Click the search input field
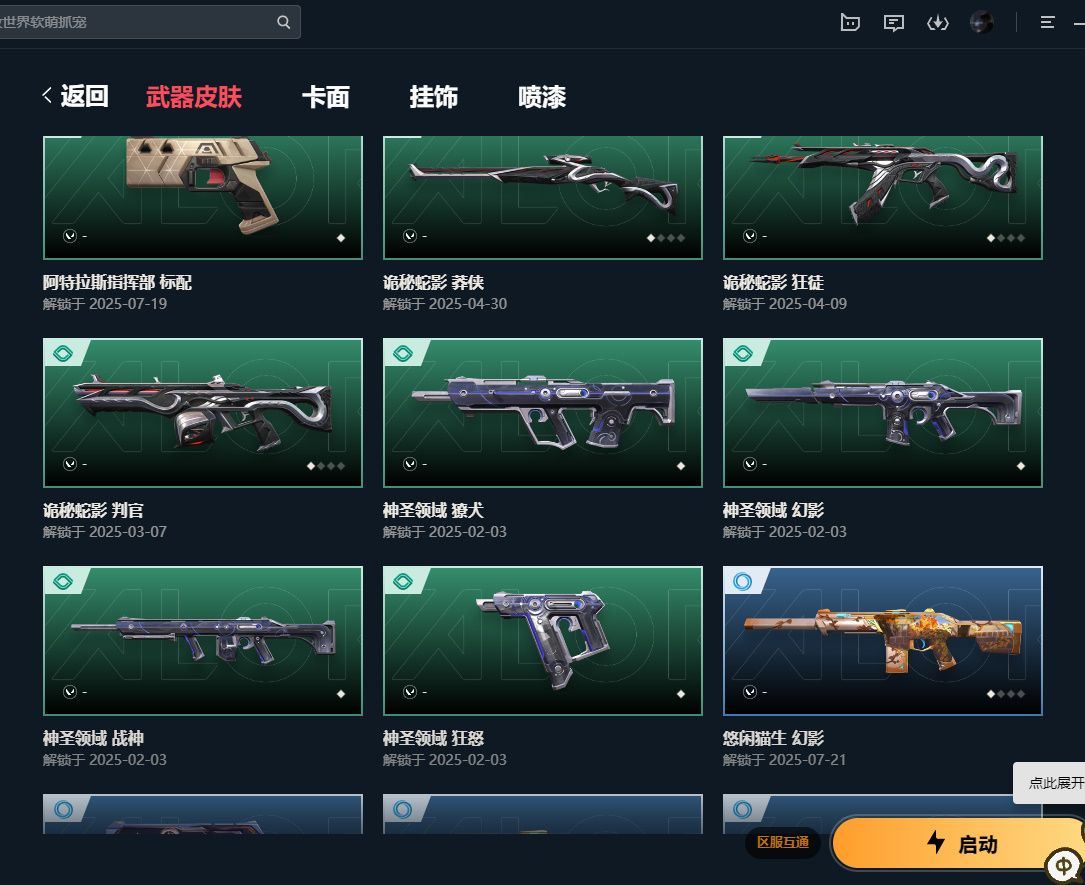The image size is (1085, 885). 136,22
